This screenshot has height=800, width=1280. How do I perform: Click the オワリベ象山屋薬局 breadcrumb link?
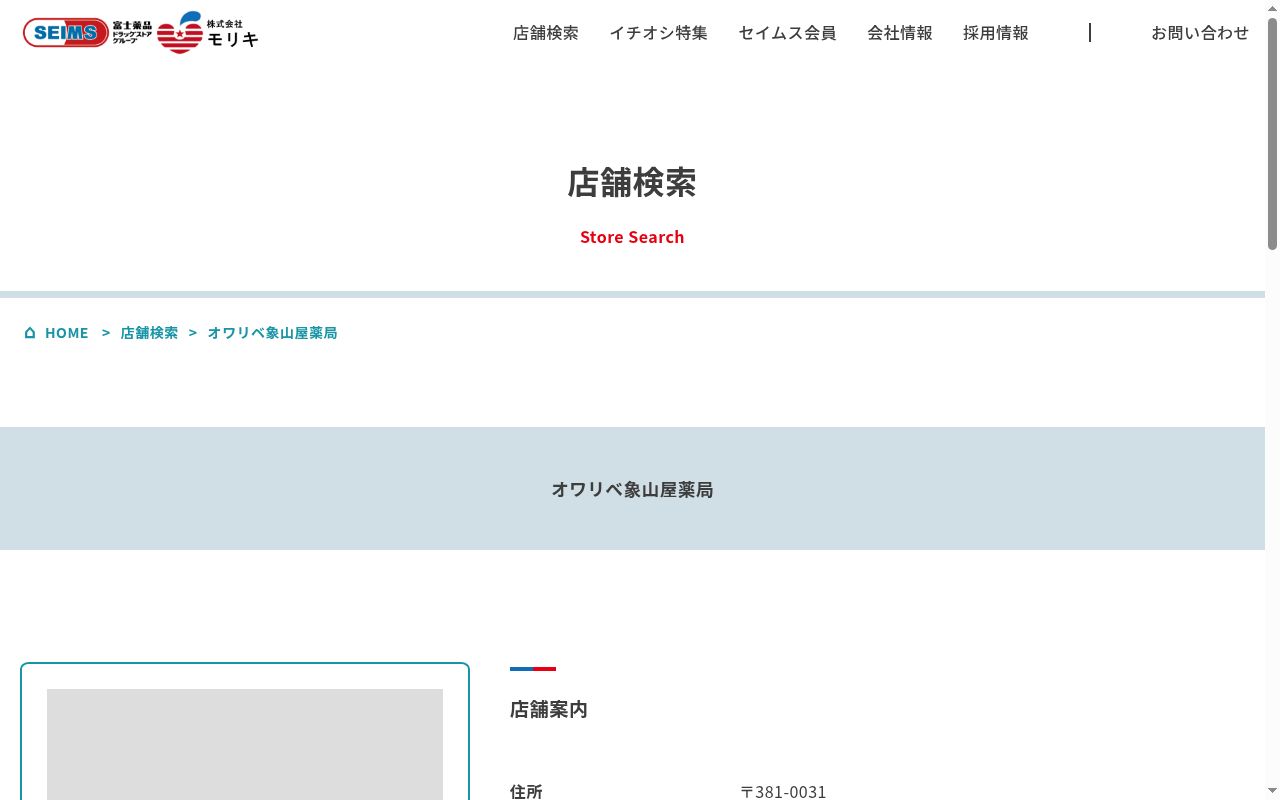(x=272, y=333)
